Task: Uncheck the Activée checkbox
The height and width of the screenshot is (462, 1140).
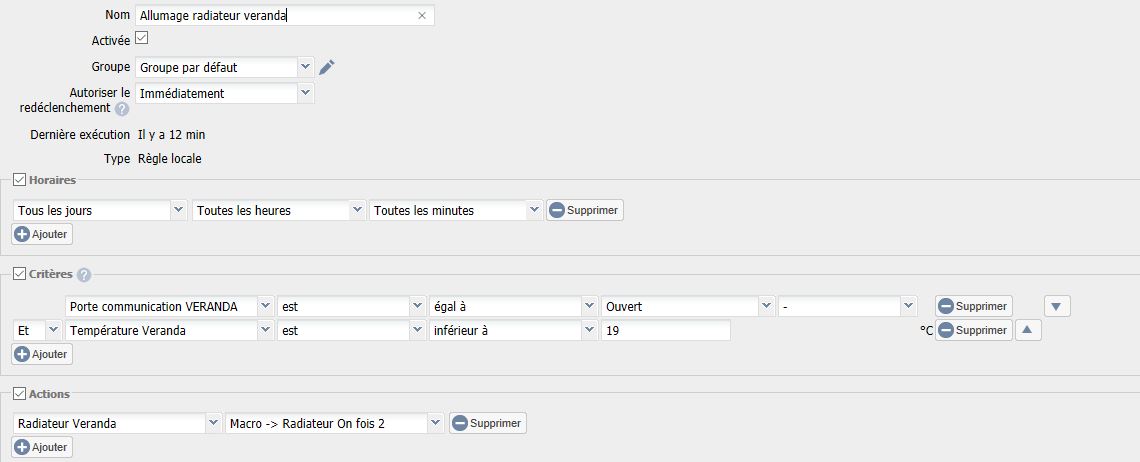Action: pyautogui.click(x=141, y=39)
